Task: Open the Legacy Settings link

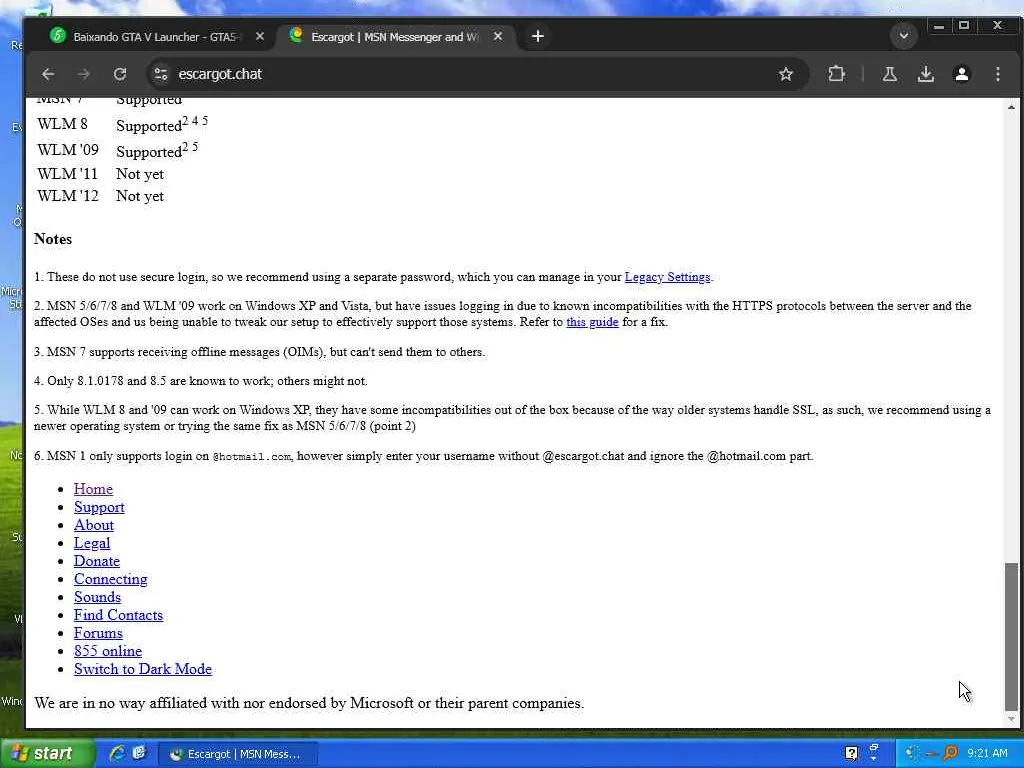Action: [667, 277]
